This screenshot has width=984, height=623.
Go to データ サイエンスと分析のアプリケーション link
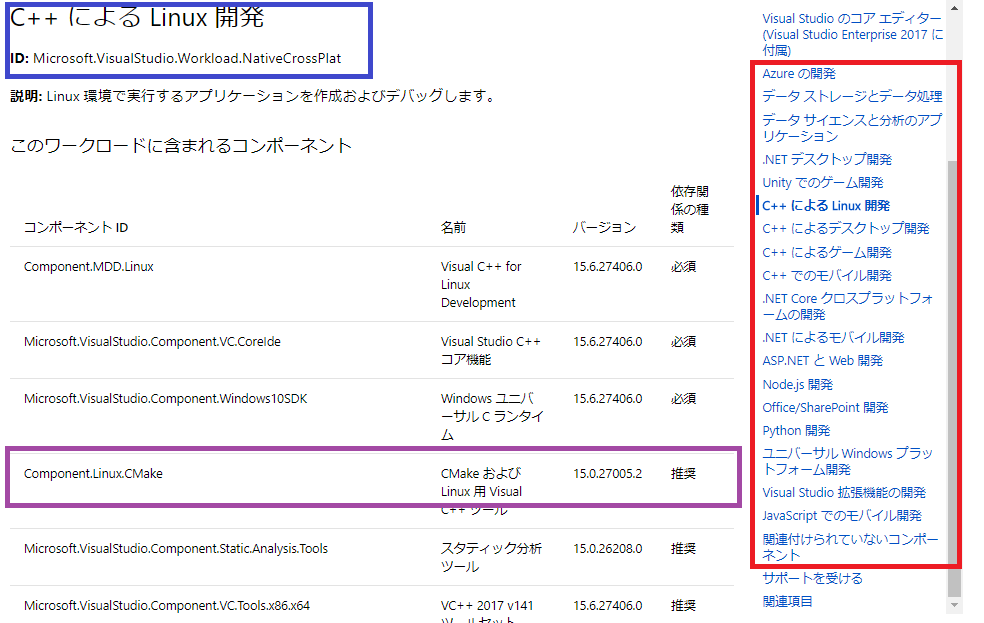point(852,127)
